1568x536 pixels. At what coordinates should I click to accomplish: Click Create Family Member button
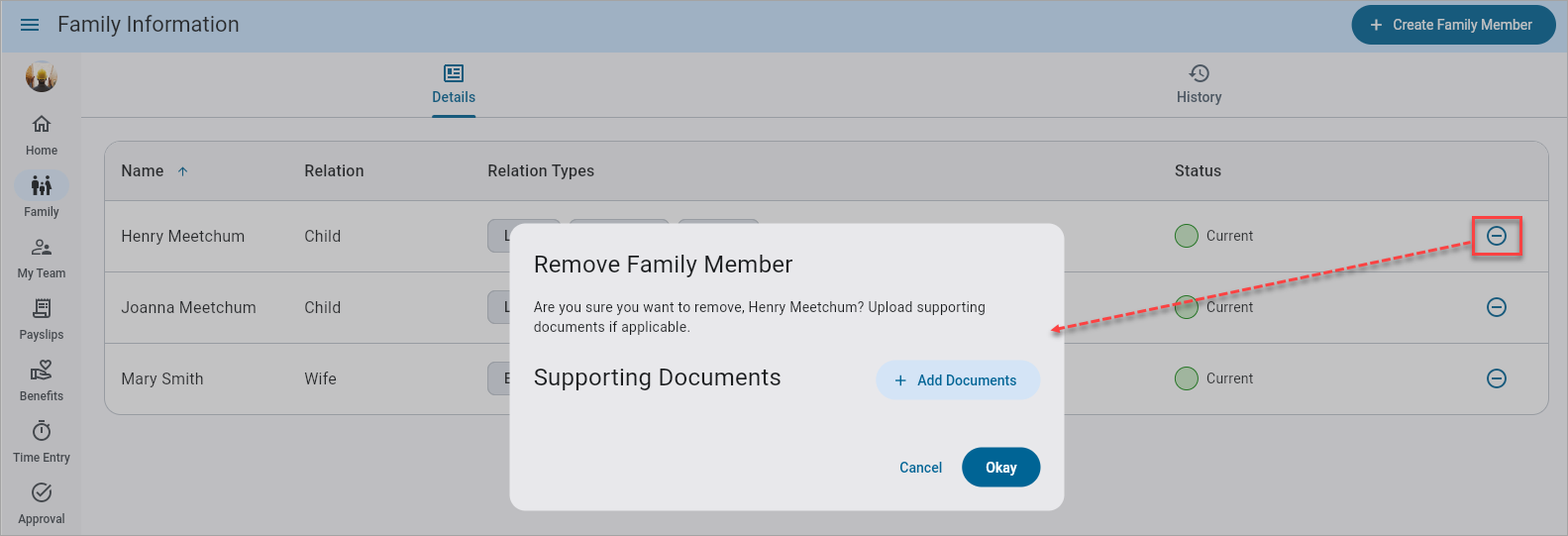coord(1452,25)
